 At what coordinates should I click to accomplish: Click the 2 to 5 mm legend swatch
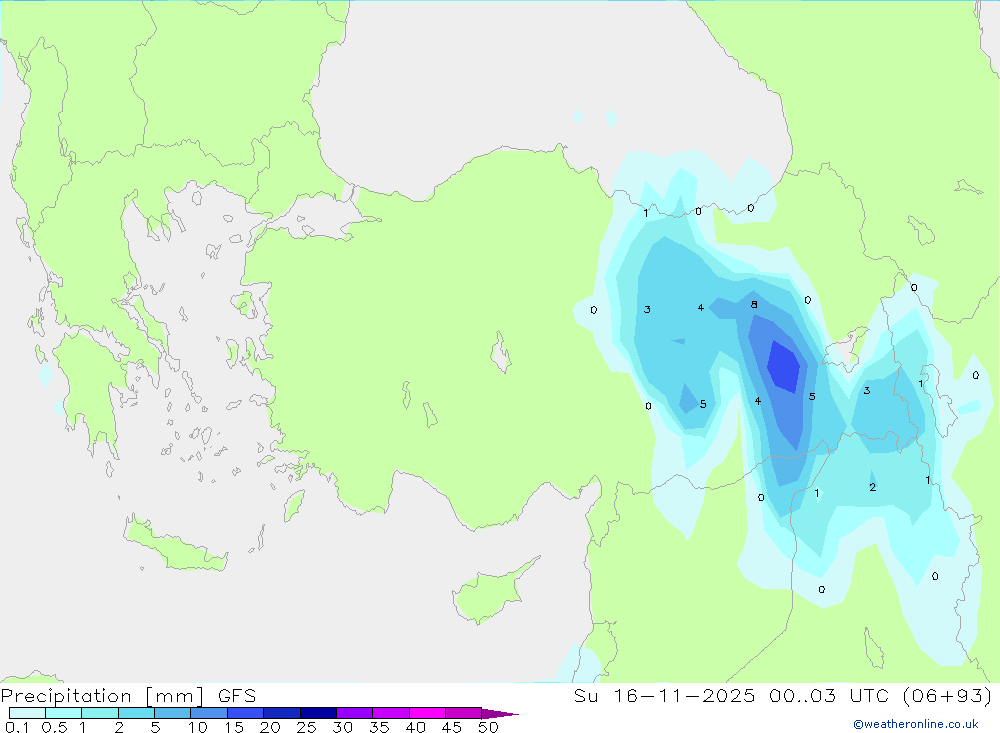tap(136, 713)
